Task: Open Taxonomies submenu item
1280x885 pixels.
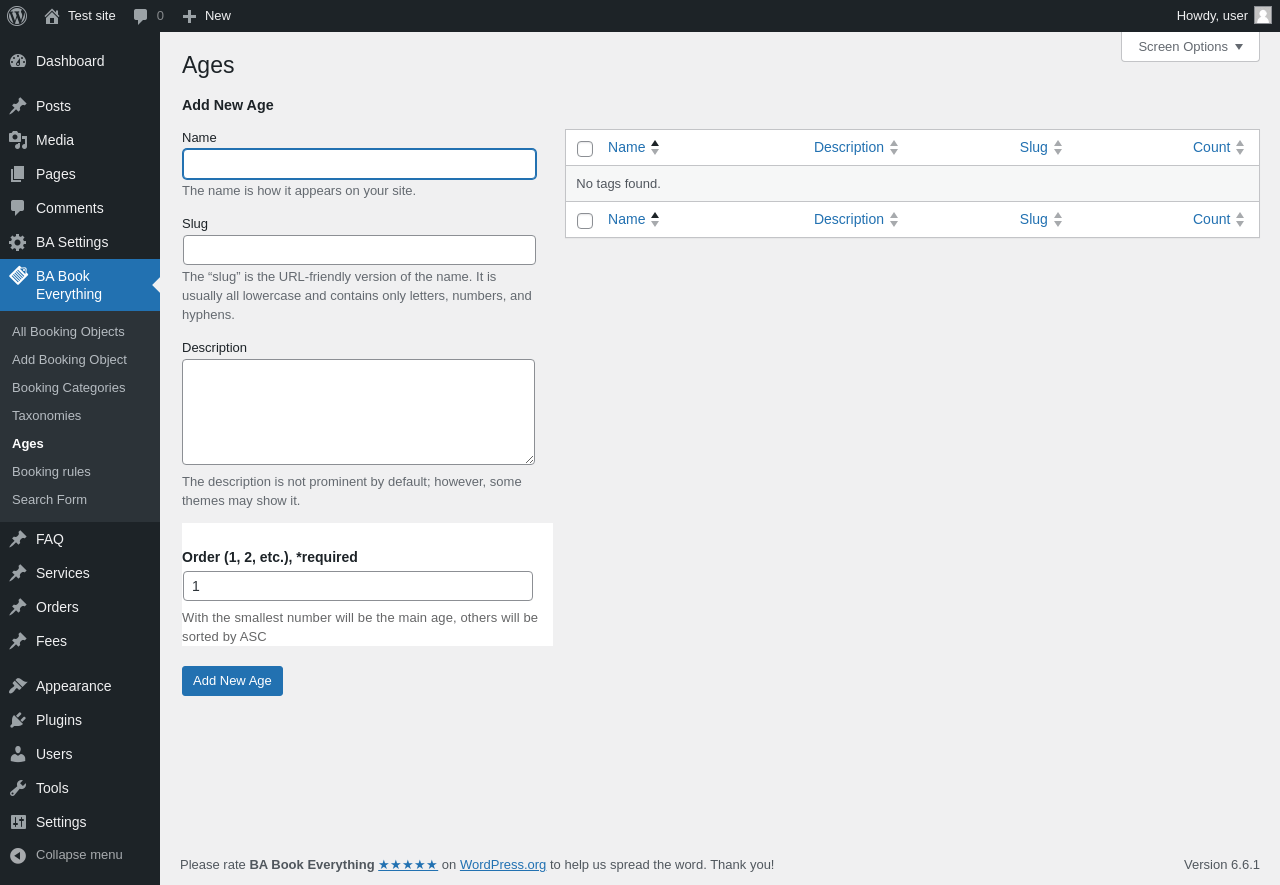Action: pos(80,416)
